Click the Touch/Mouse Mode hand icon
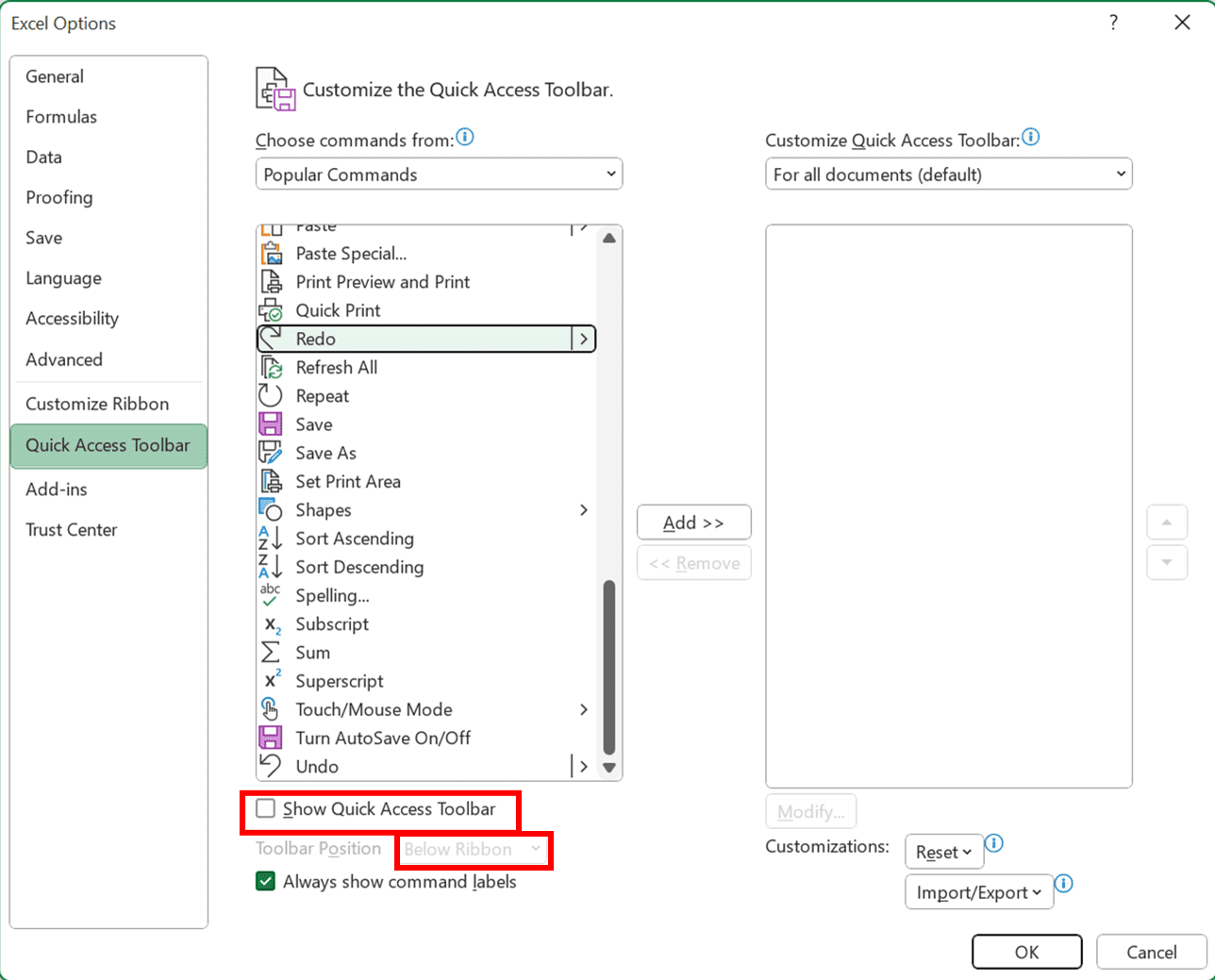The image size is (1215, 980). pyautogui.click(x=271, y=709)
